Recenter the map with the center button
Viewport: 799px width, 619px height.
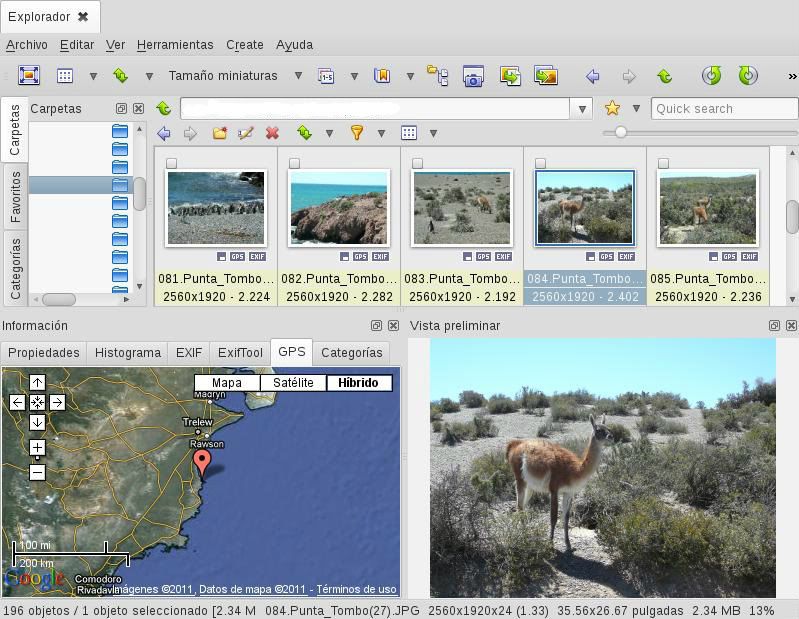37,402
